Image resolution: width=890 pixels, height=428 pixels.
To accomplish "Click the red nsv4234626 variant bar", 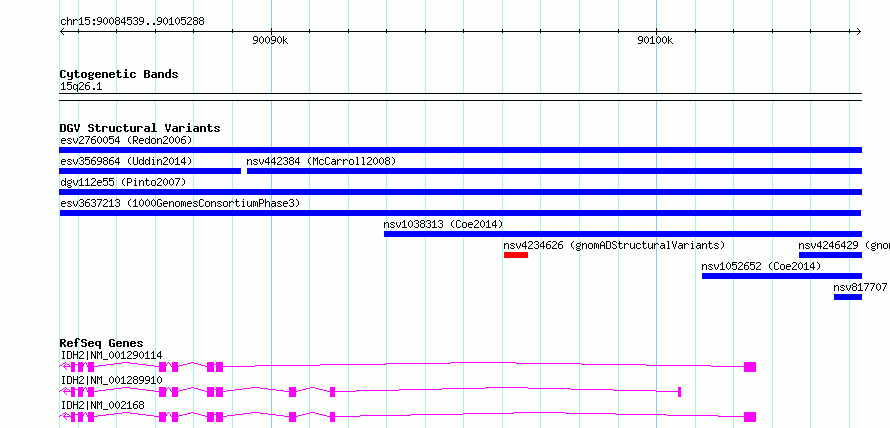I will (516, 255).
